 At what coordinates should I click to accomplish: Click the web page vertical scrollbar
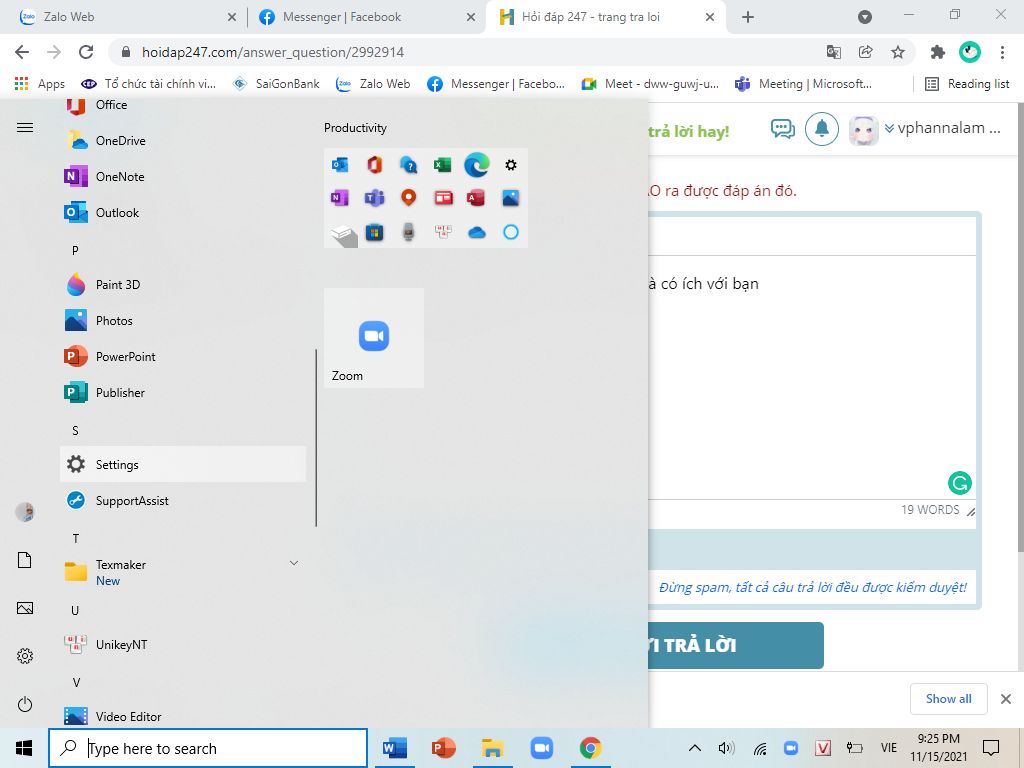(x=1020, y=327)
